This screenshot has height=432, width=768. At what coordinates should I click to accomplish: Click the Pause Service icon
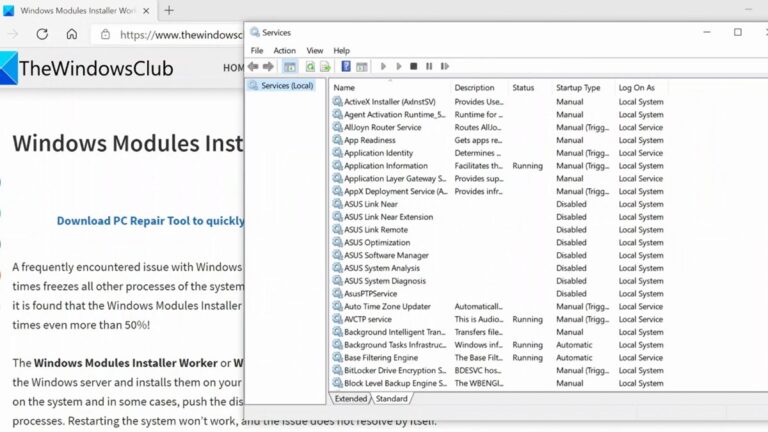click(429, 66)
